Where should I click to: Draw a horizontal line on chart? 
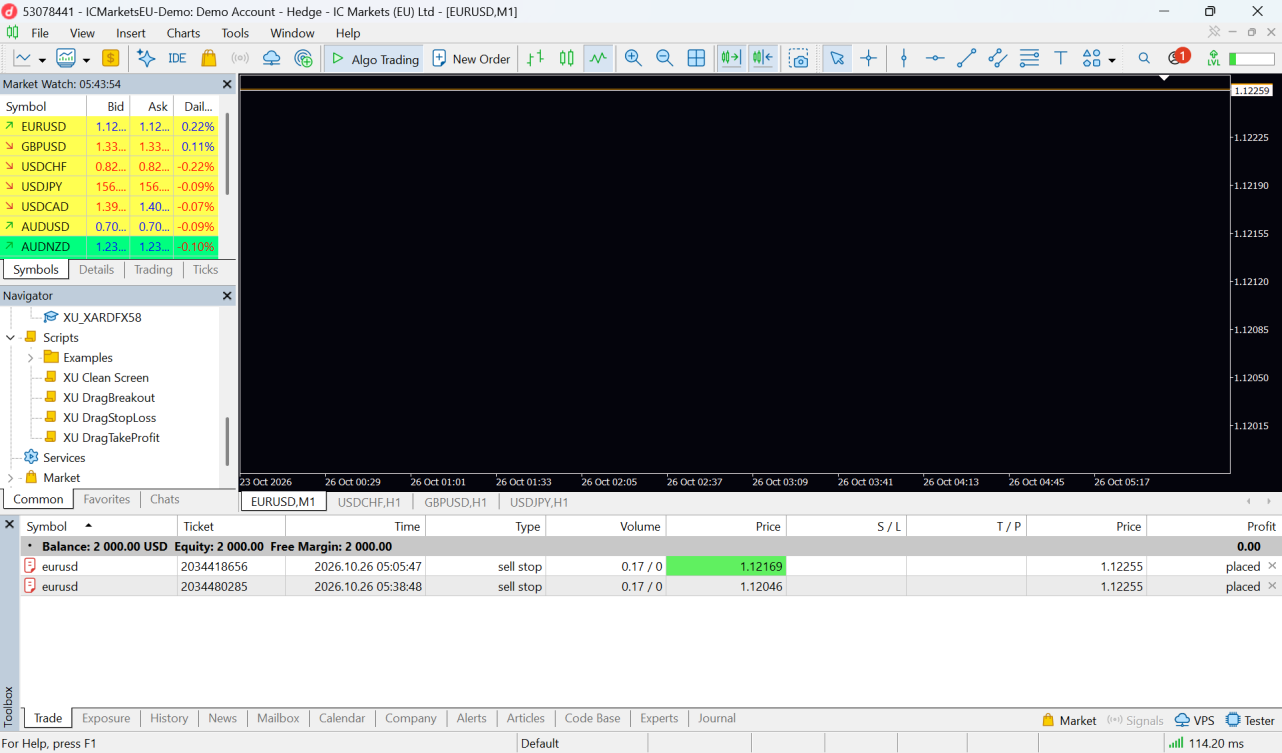pyautogui.click(x=935, y=59)
